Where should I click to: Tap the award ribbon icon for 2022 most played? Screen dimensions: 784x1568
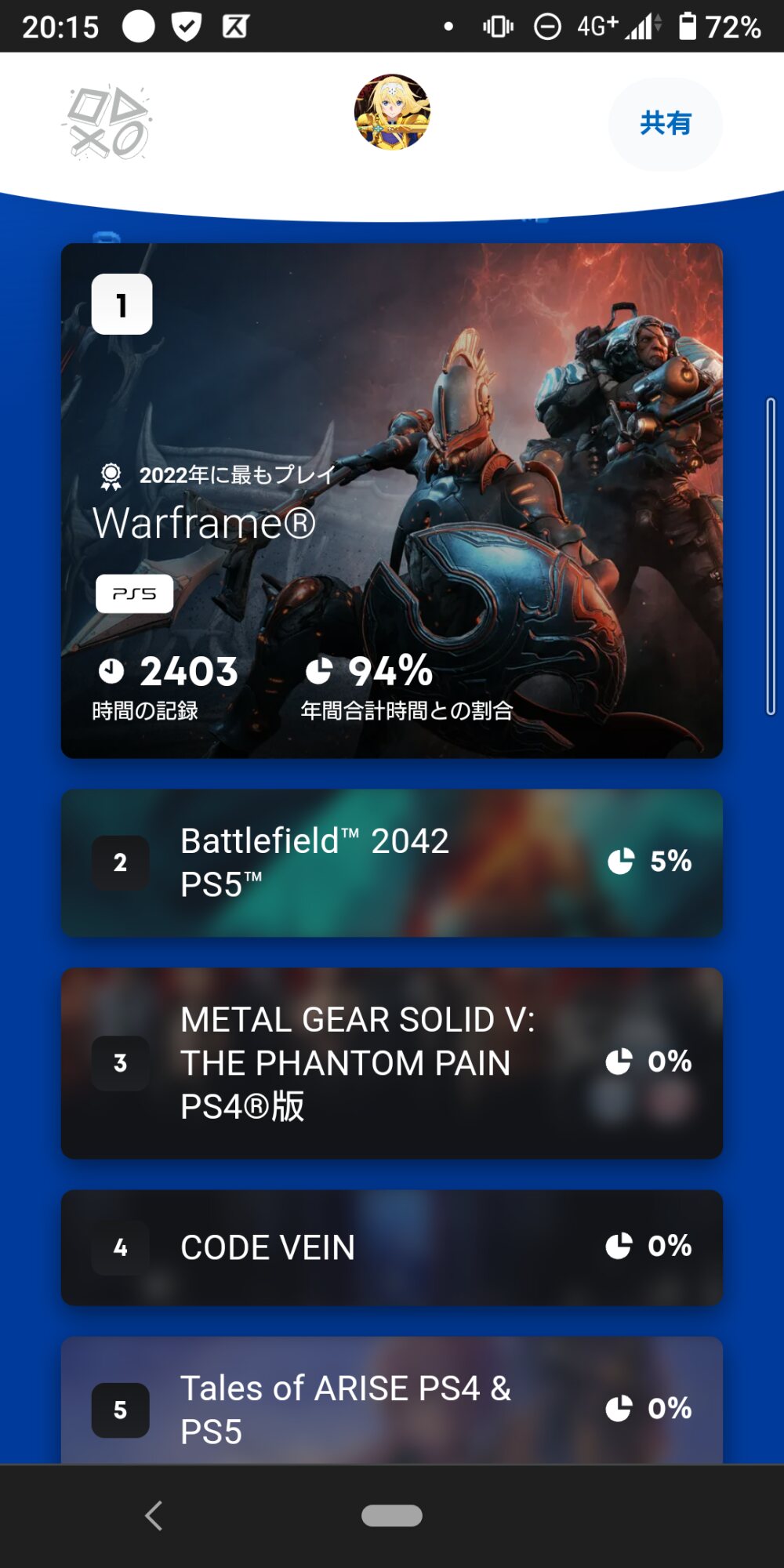[111, 476]
